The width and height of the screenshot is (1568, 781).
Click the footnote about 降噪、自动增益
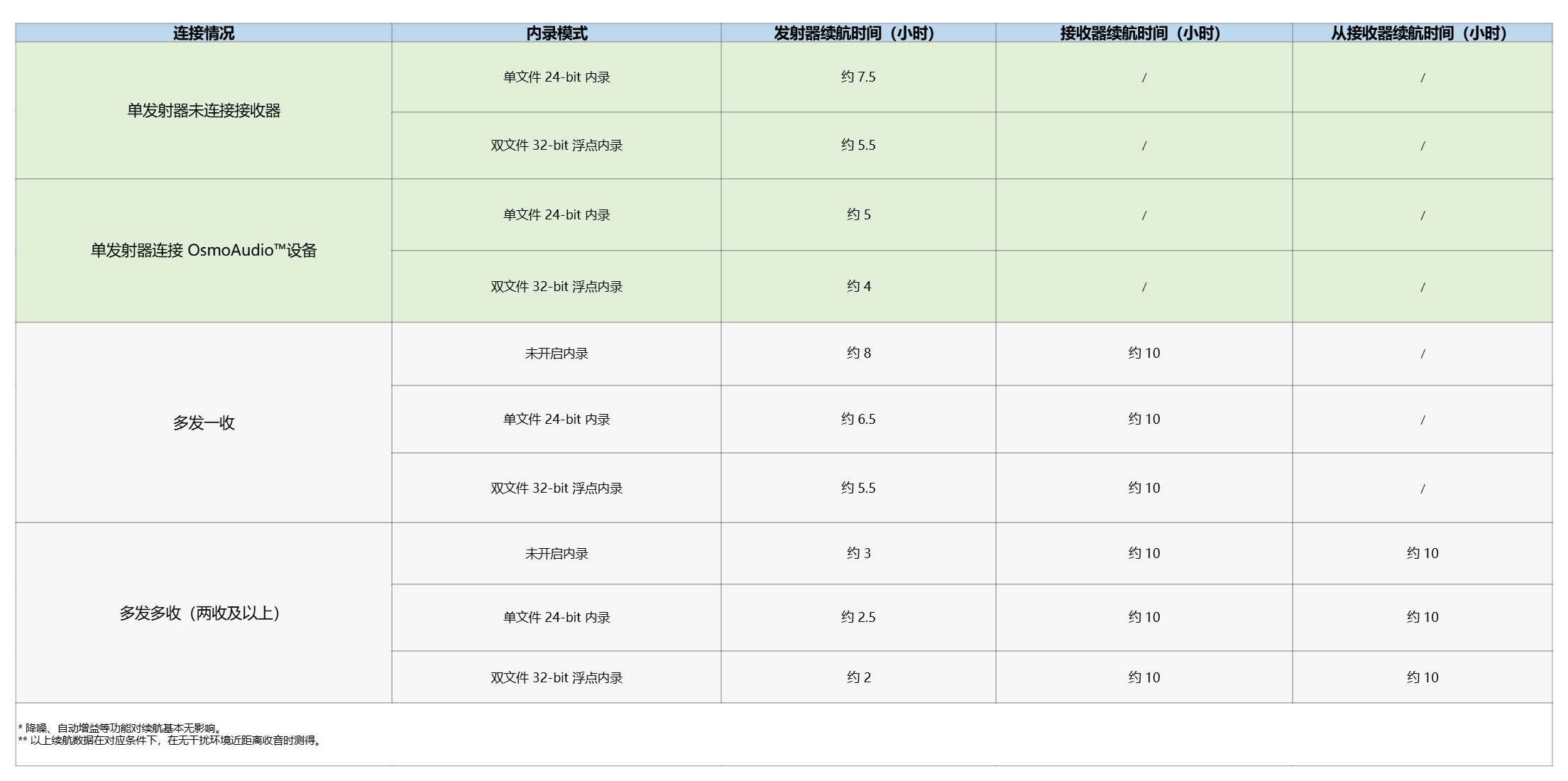pos(121,728)
